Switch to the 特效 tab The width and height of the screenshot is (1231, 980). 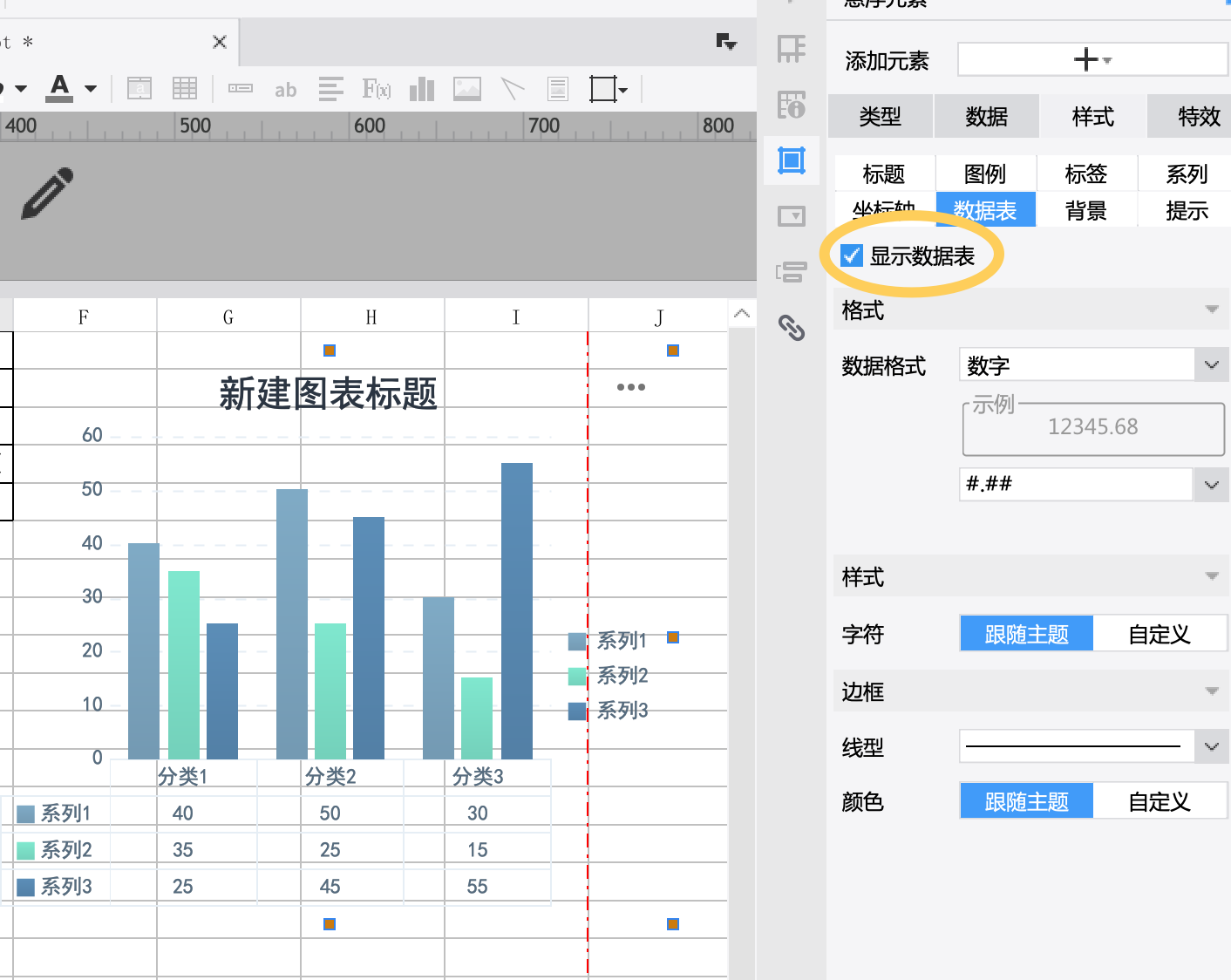point(1190,117)
